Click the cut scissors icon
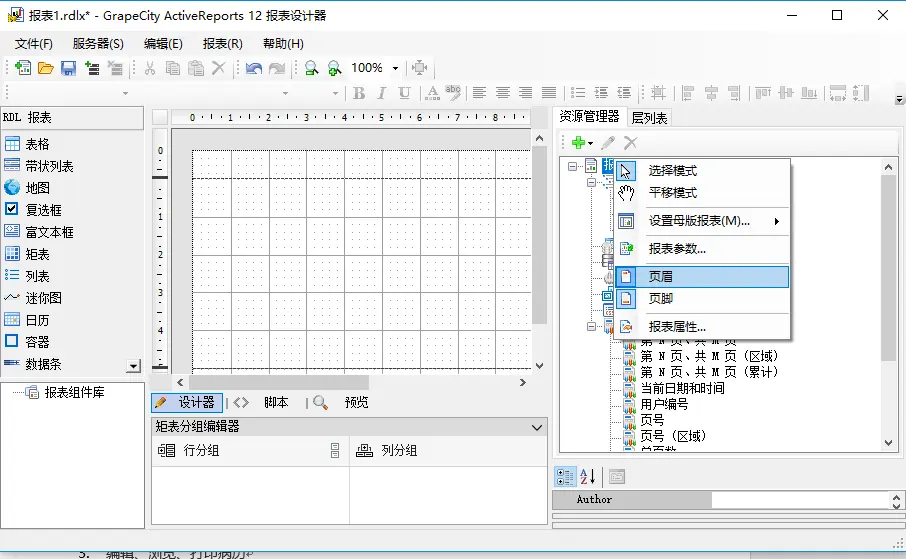 150,68
